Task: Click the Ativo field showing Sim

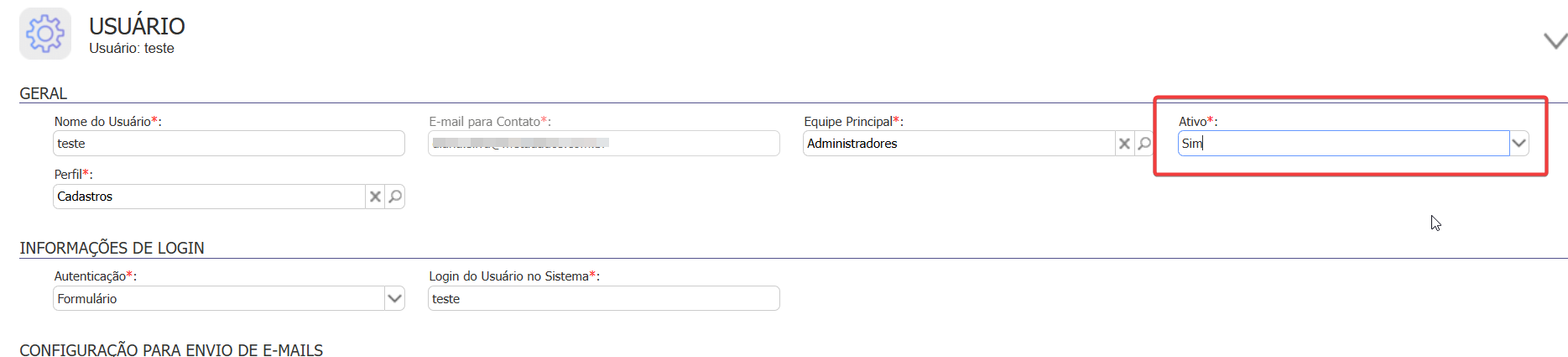Action: tap(1342, 144)
